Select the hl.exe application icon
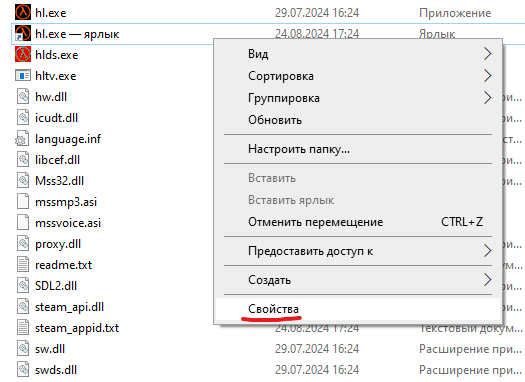 tap(23, 12)
